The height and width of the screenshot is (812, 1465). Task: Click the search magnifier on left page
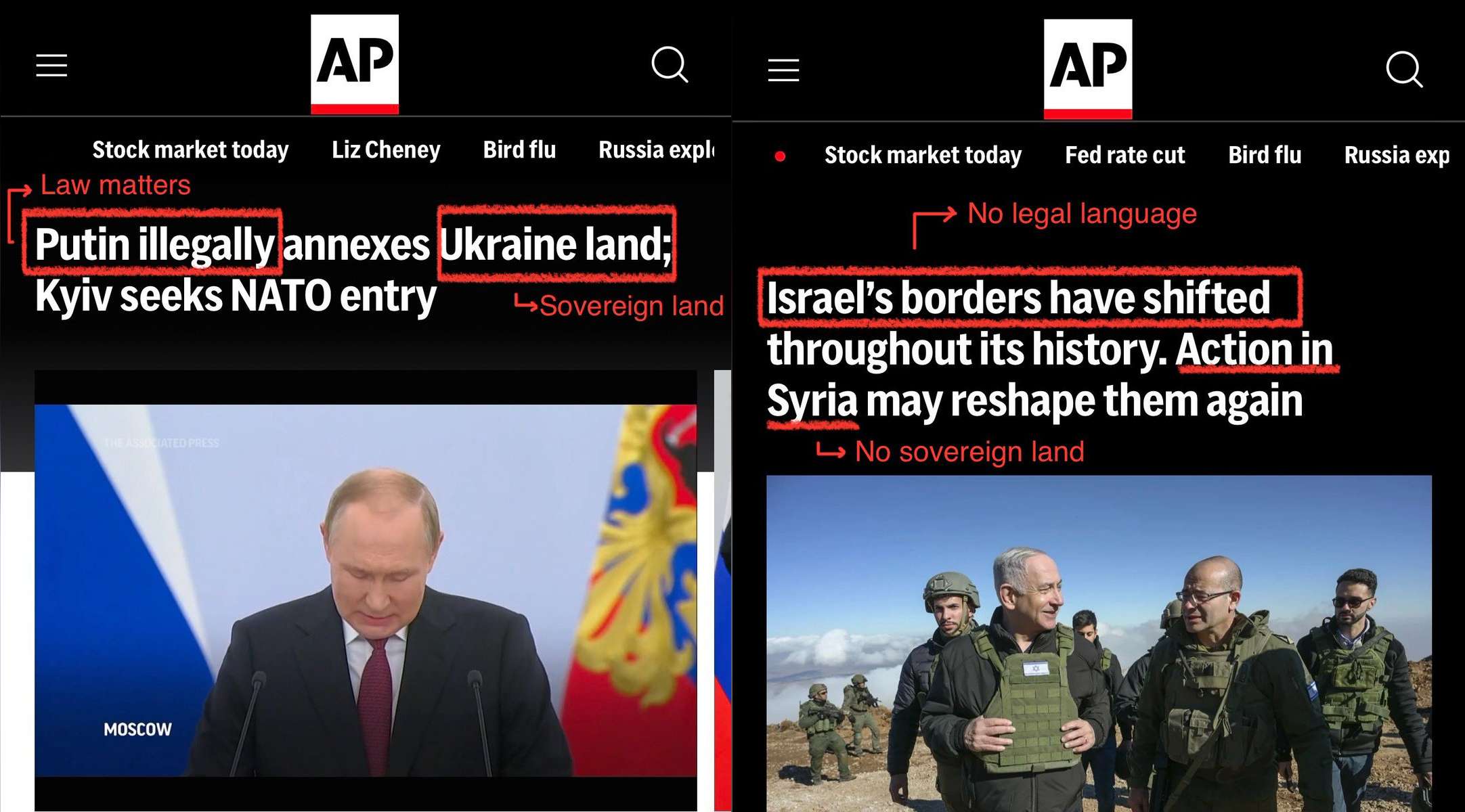tap(670, 65)
